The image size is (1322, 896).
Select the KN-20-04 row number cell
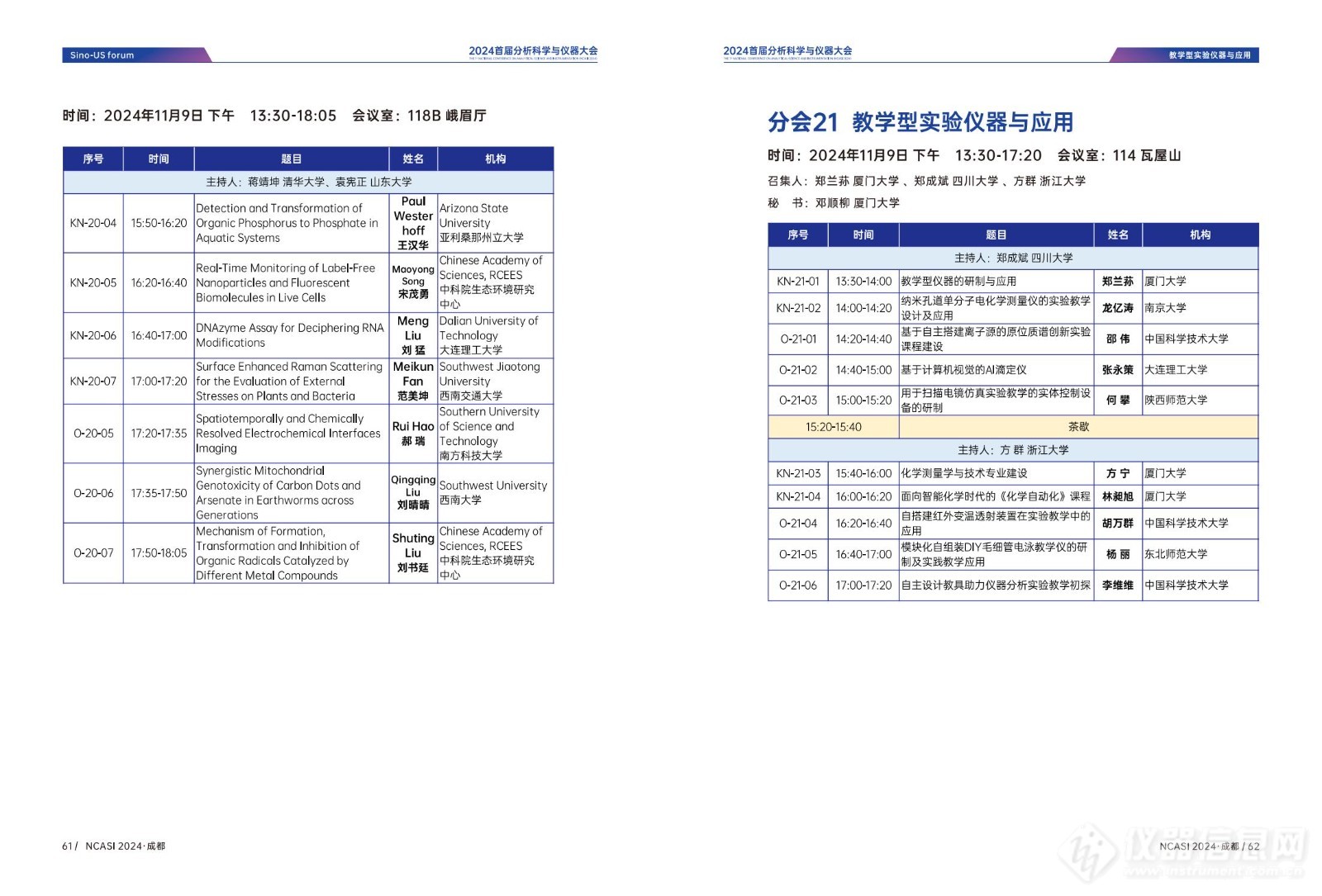(x=93, y=223)
